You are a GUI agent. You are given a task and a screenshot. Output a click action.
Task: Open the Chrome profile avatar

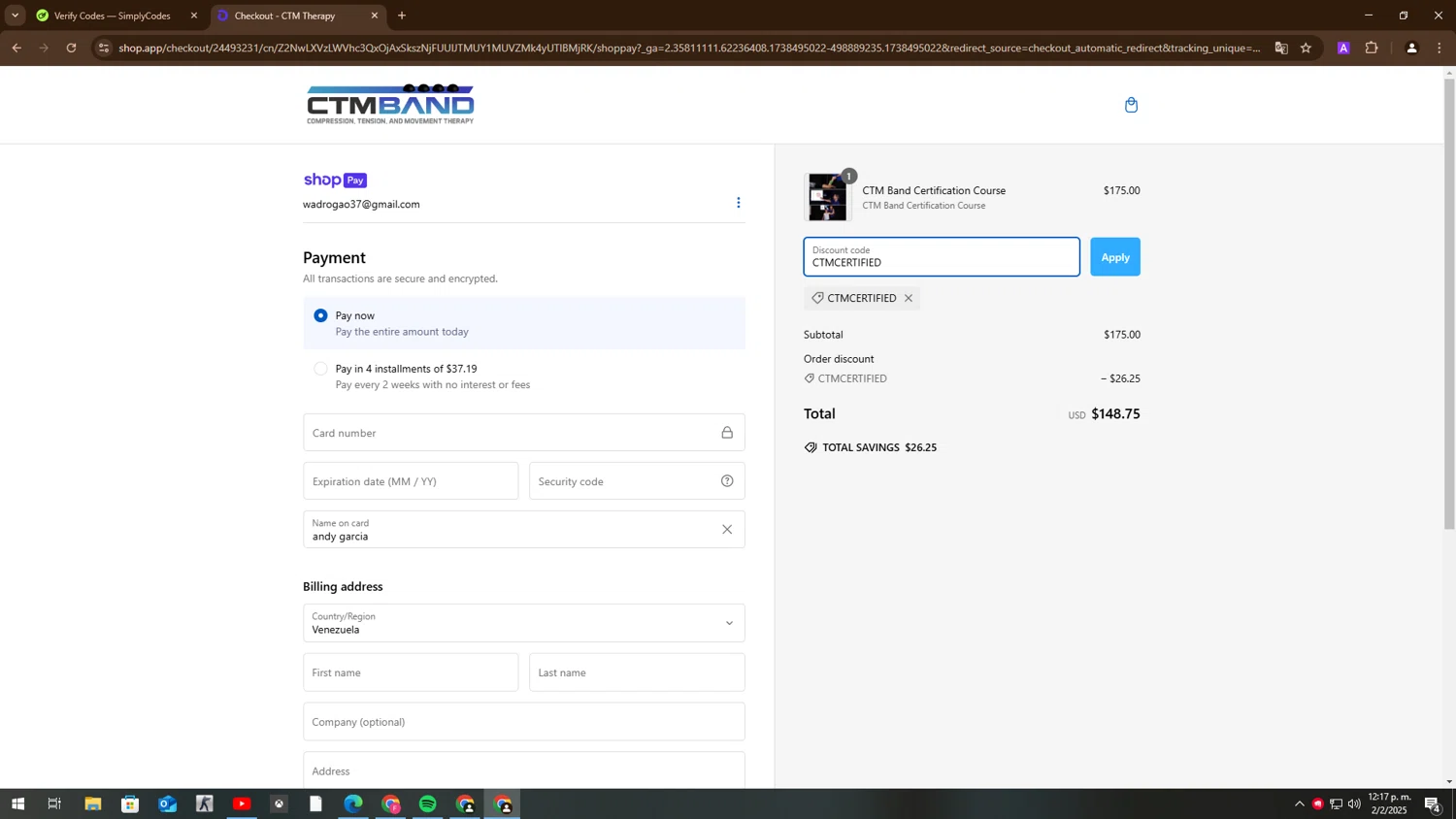pos(1412,48)
